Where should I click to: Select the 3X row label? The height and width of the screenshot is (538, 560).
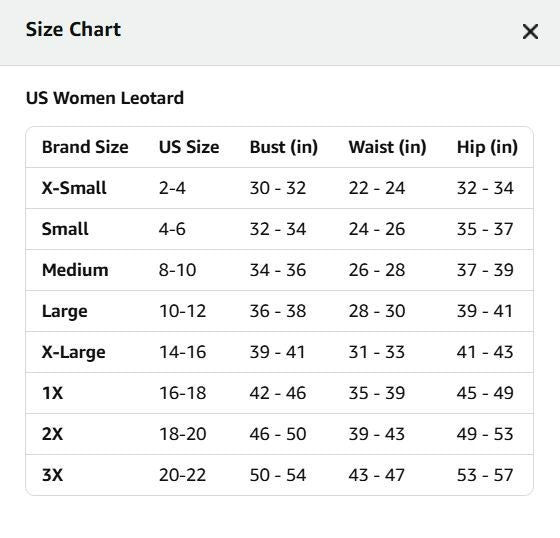tap(52, 475)
